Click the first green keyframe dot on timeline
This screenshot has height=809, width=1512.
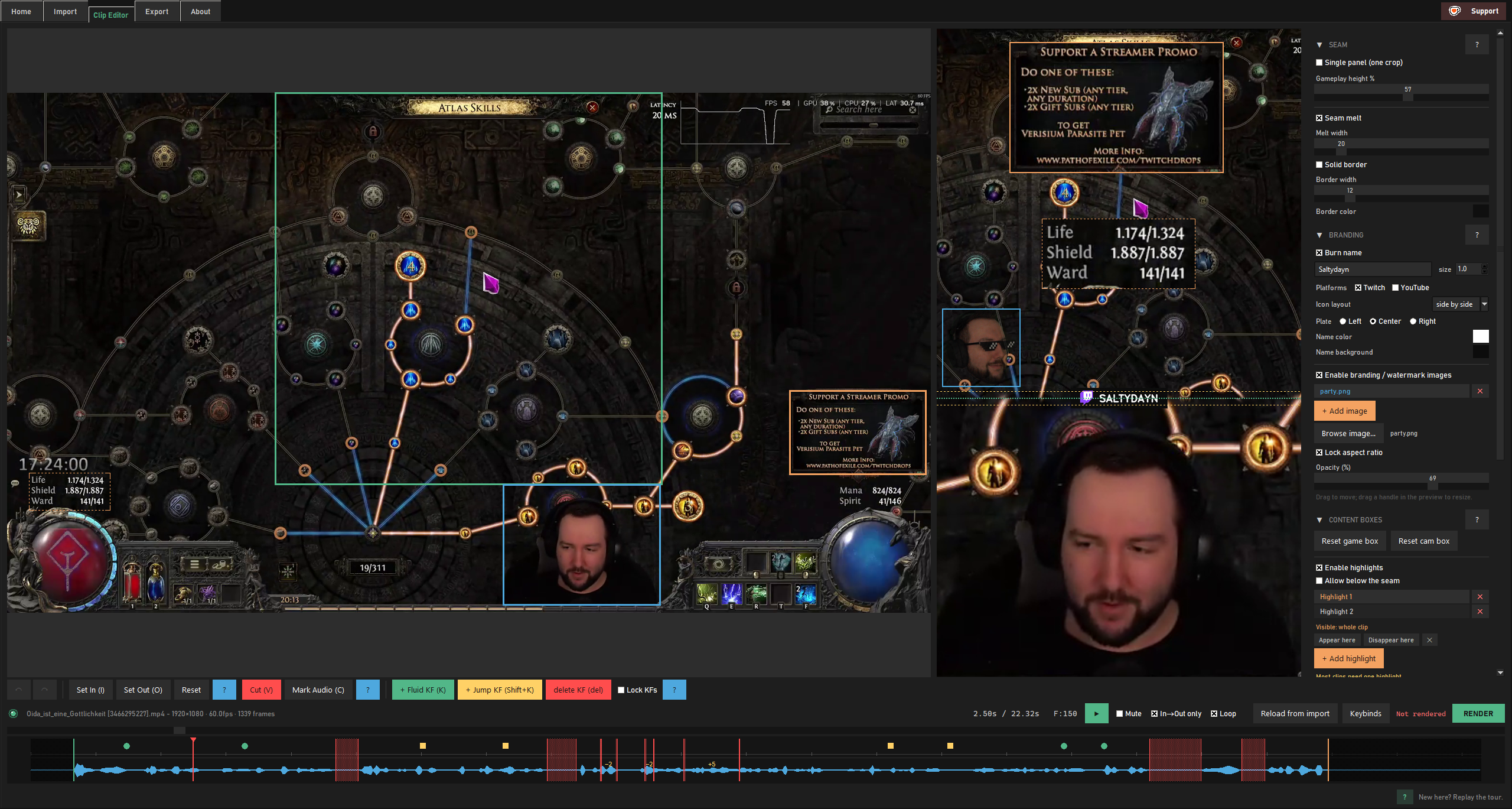pos(126,746)
